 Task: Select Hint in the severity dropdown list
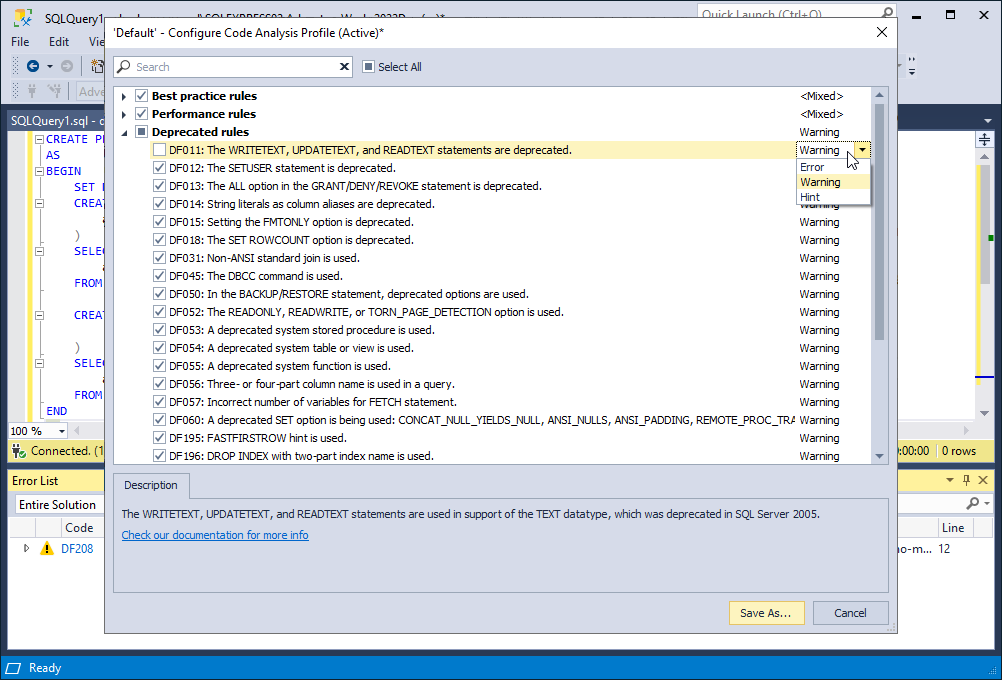(x=810, y=197)
